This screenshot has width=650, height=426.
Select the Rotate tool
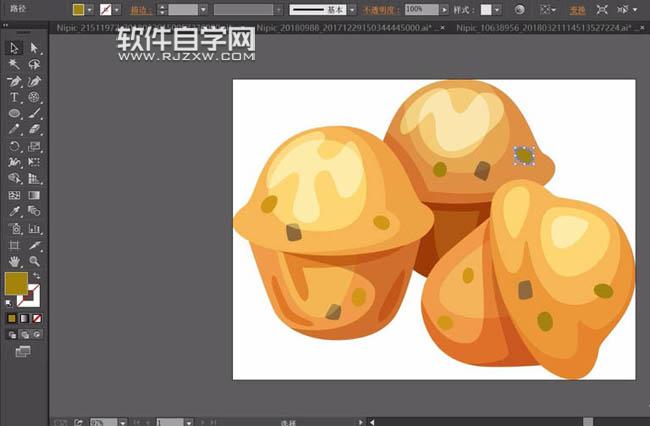point(14,146)
